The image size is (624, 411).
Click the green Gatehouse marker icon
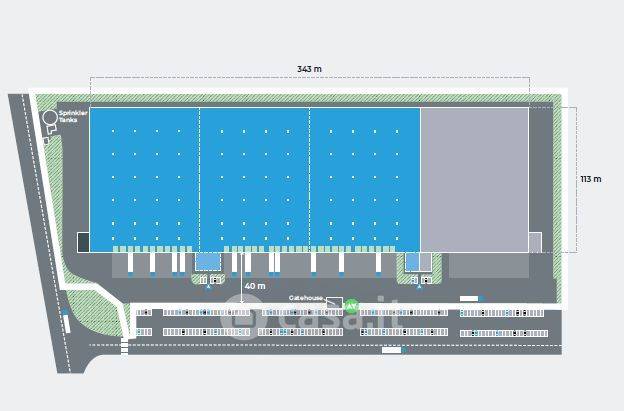click(351, 305)
